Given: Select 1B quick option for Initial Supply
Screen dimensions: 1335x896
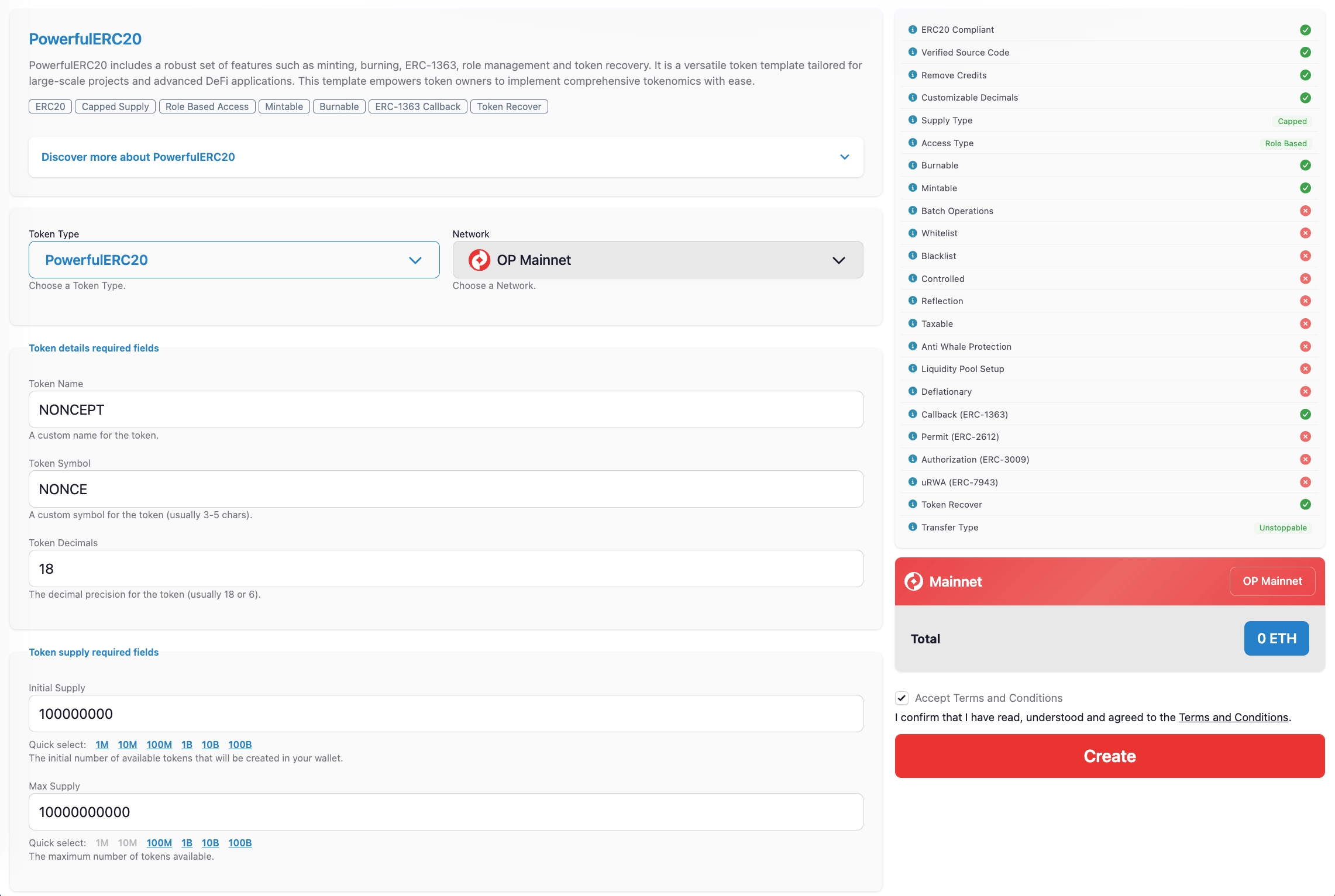Looking at the screenshot, I should point(187,745).
